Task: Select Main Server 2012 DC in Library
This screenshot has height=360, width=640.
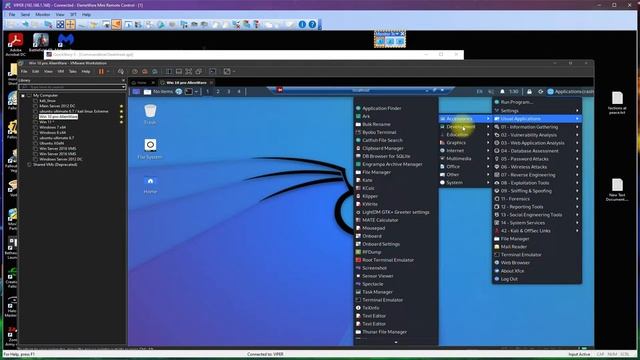Action: pos(57,106)
